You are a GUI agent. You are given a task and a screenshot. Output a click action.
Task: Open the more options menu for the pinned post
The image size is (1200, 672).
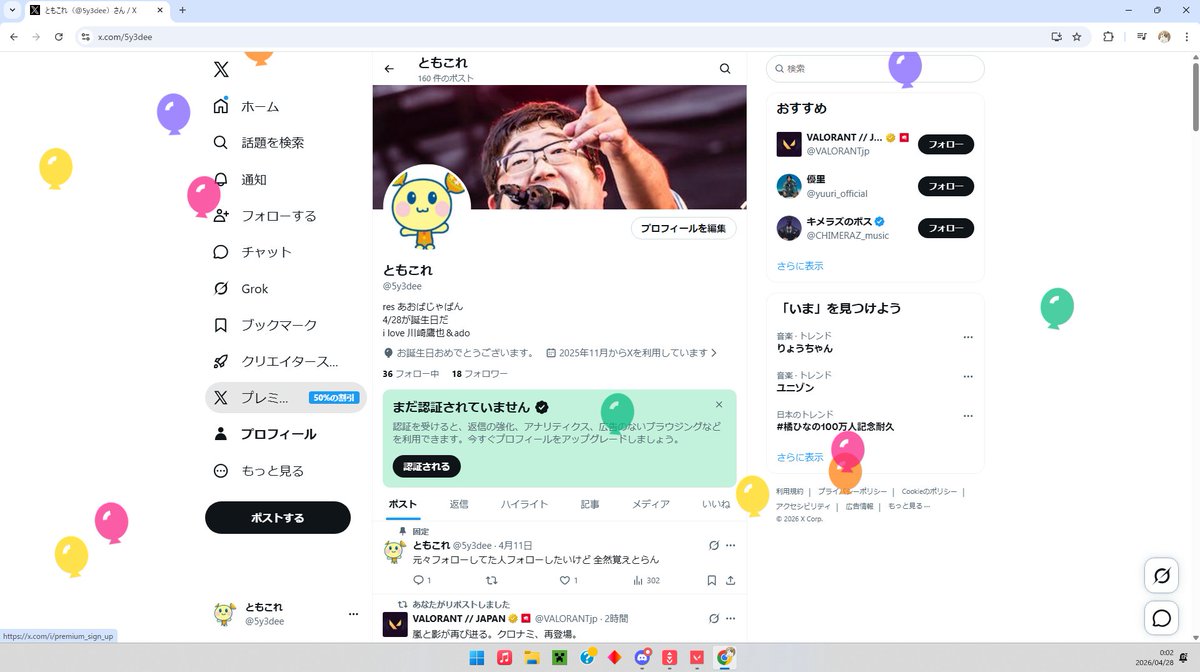point(730,545)
